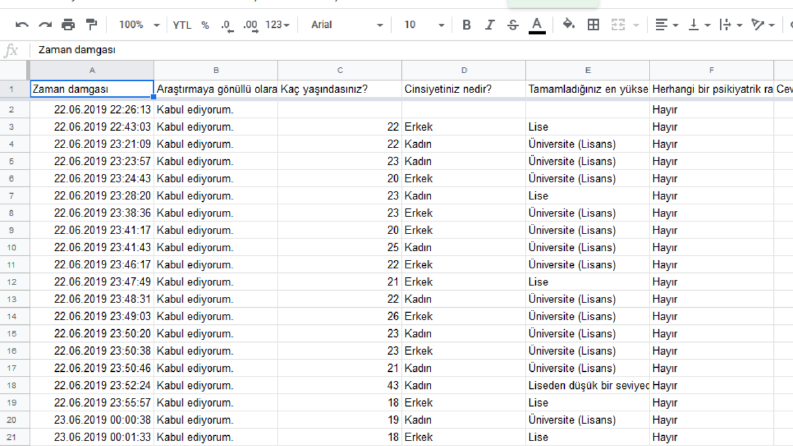Select 'Liseden düşük bir seviye' cell

[588, 385]
